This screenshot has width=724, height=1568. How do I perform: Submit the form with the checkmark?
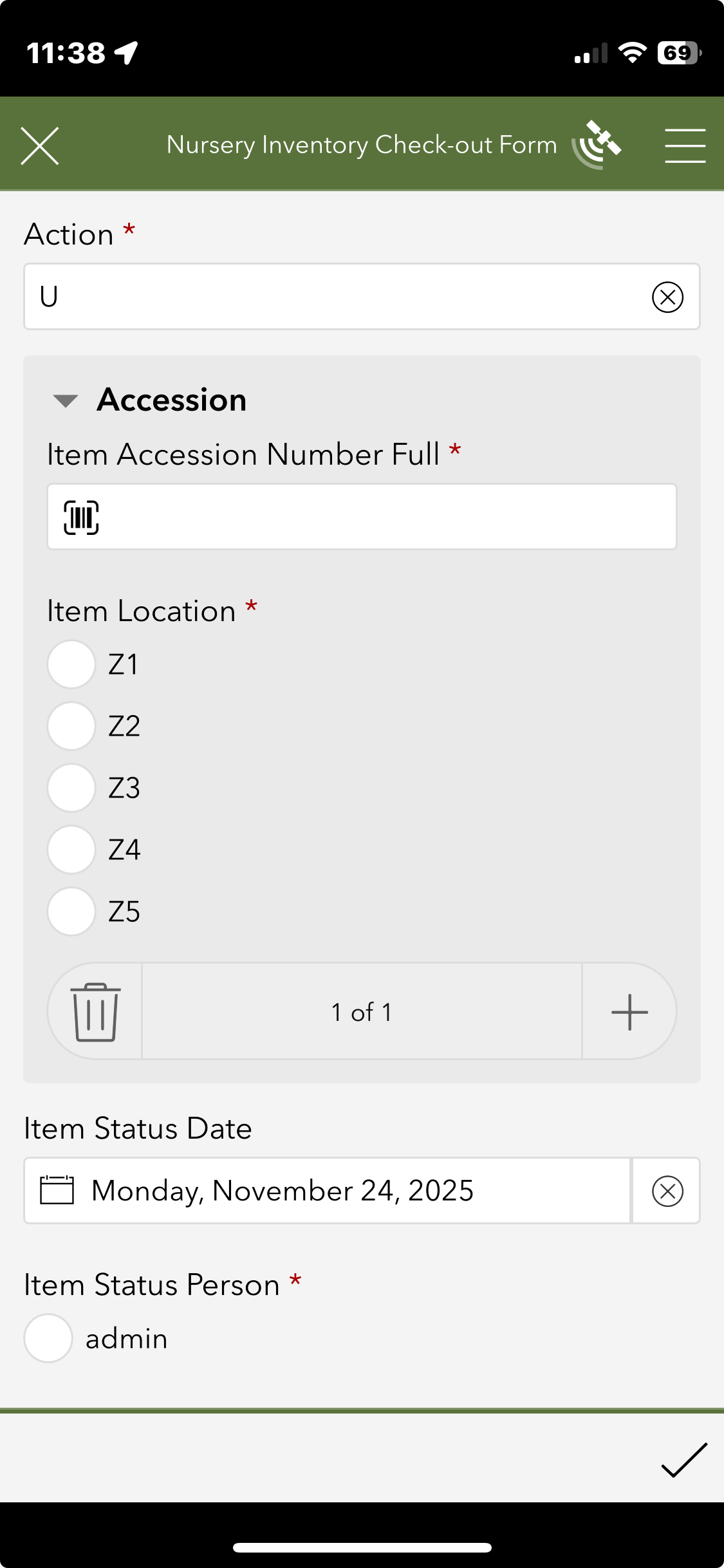(684, 1459)
